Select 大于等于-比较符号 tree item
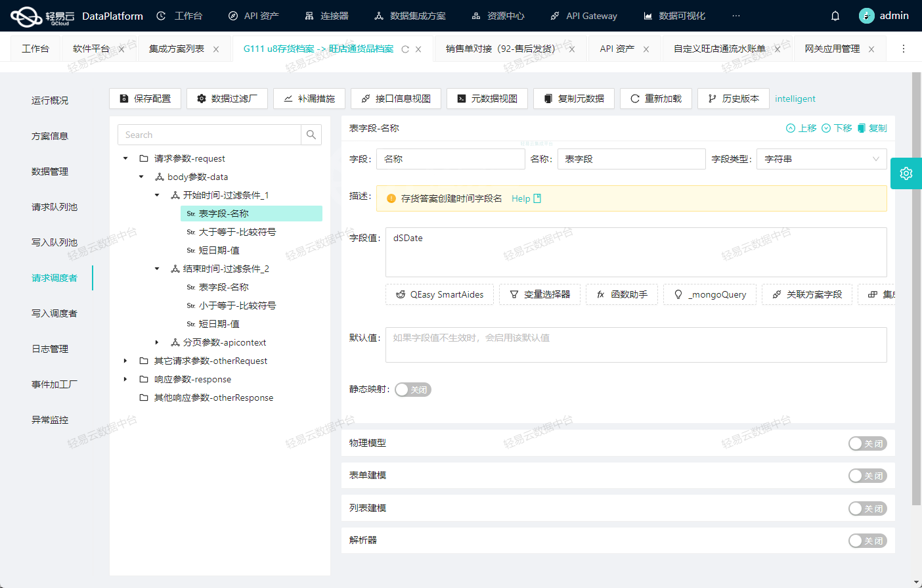This screenshot has width=922, height=588. tap(237, 232)
